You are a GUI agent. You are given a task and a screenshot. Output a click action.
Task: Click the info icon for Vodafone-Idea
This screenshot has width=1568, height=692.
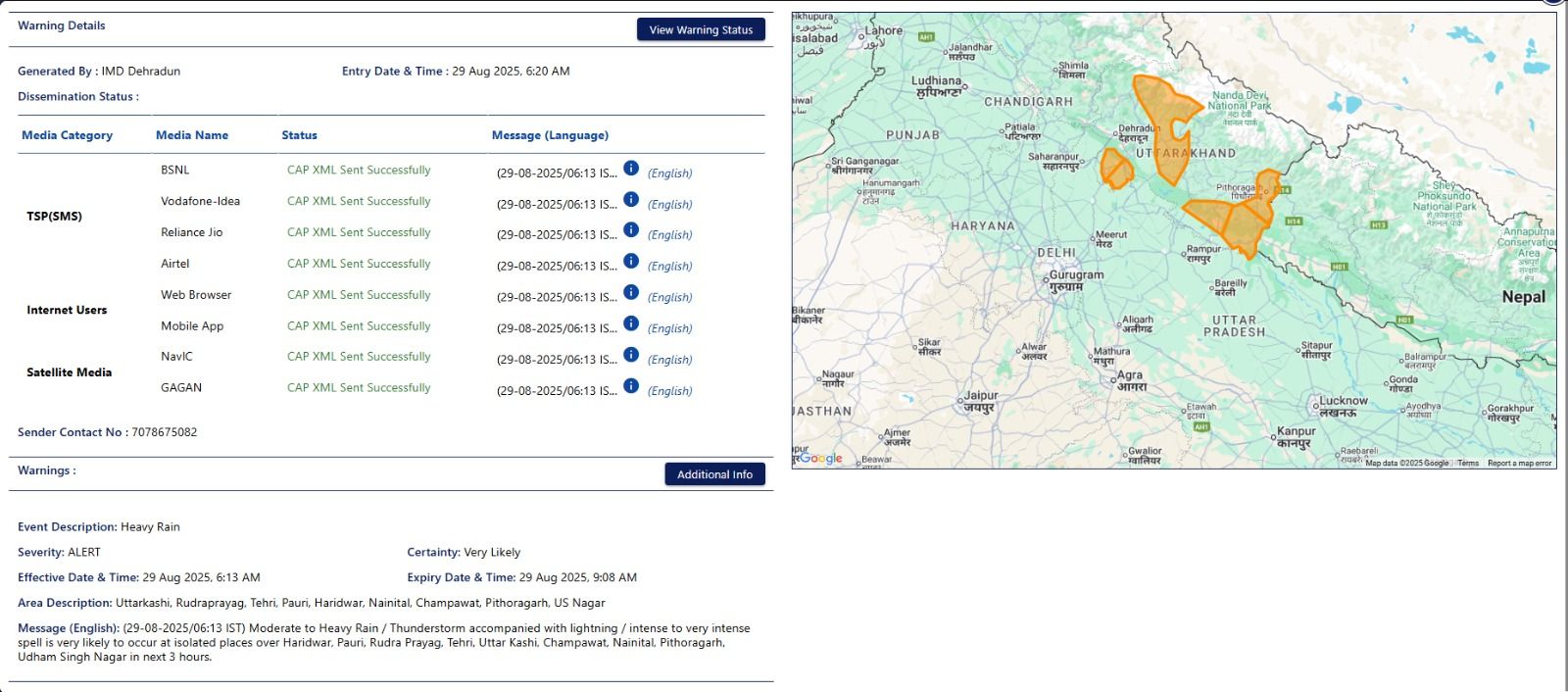tap(631, 200)
